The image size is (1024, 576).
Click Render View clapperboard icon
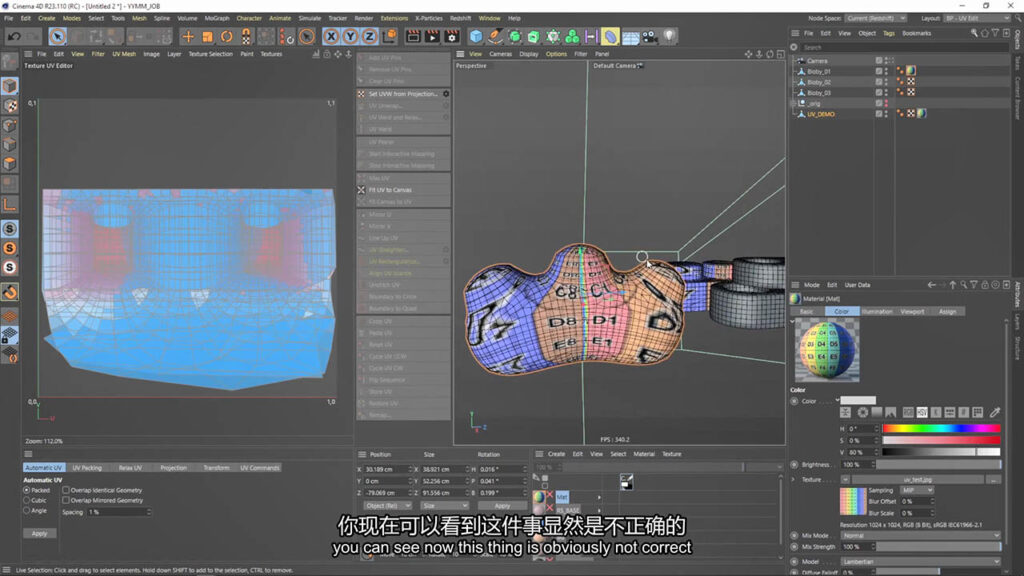413,37
